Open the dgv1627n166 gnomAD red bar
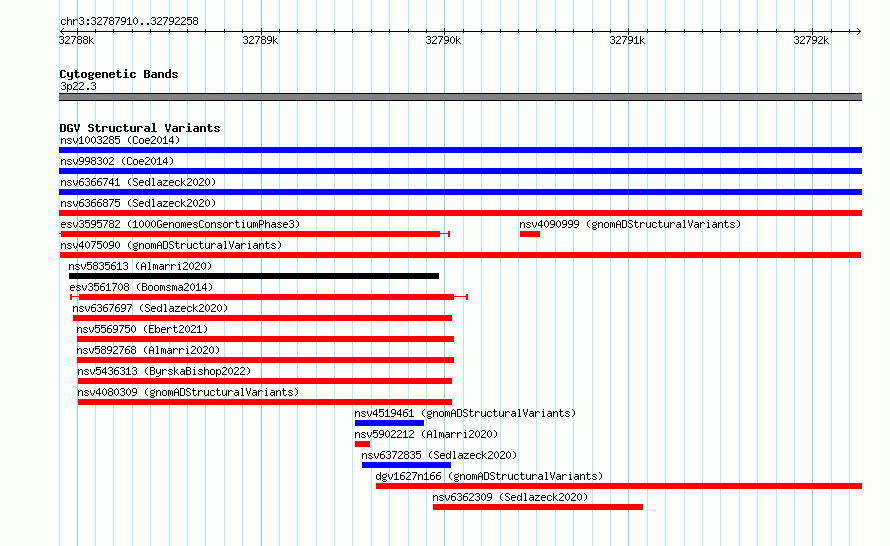The image size is (890, 546). coord(619,486)
